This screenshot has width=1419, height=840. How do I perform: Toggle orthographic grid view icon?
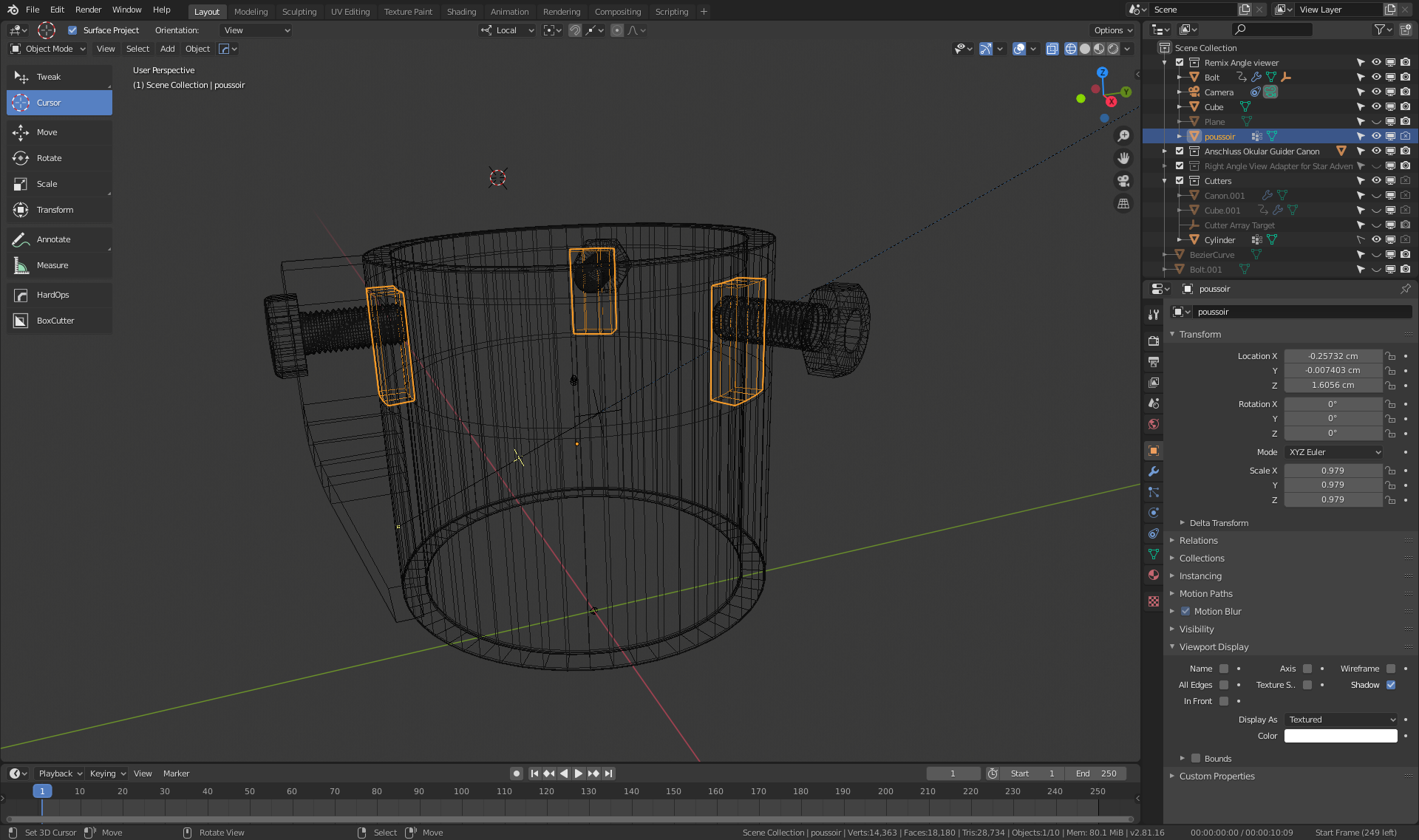[x=1123, y=204]
